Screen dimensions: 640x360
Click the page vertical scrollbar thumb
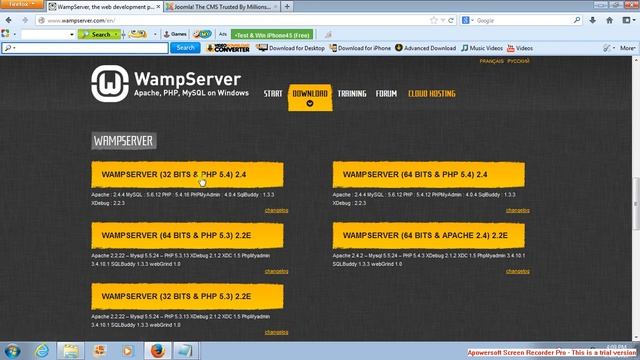636,204
